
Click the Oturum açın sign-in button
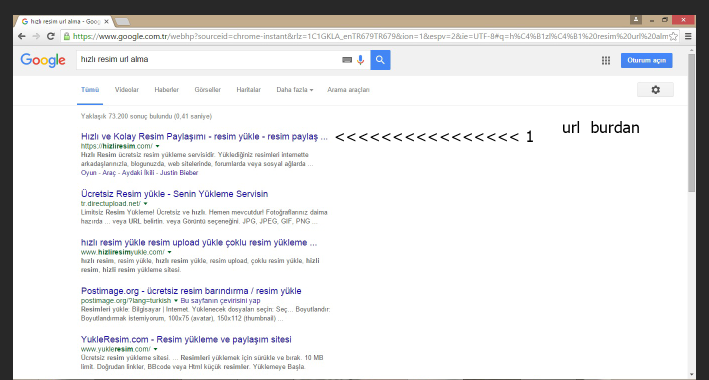point(647,61)
